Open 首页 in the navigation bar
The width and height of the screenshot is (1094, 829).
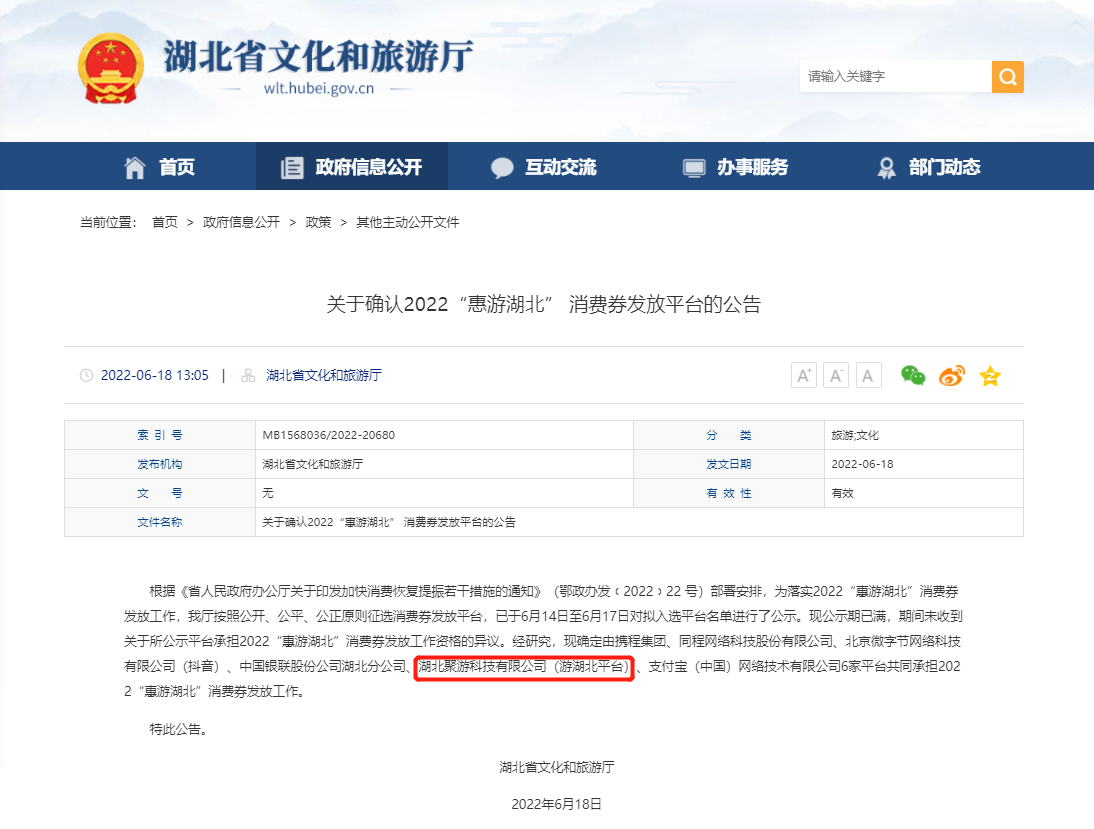(x=159, y=167)
